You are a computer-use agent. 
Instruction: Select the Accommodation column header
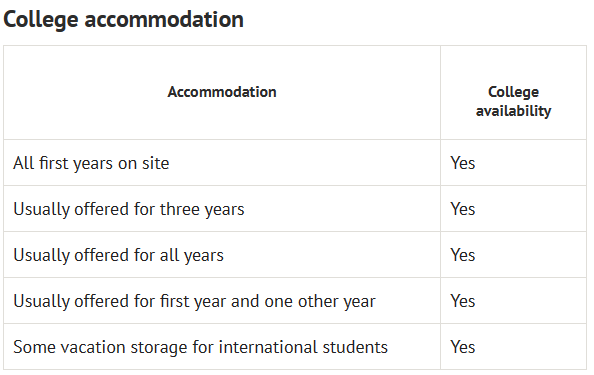point(222,92)
